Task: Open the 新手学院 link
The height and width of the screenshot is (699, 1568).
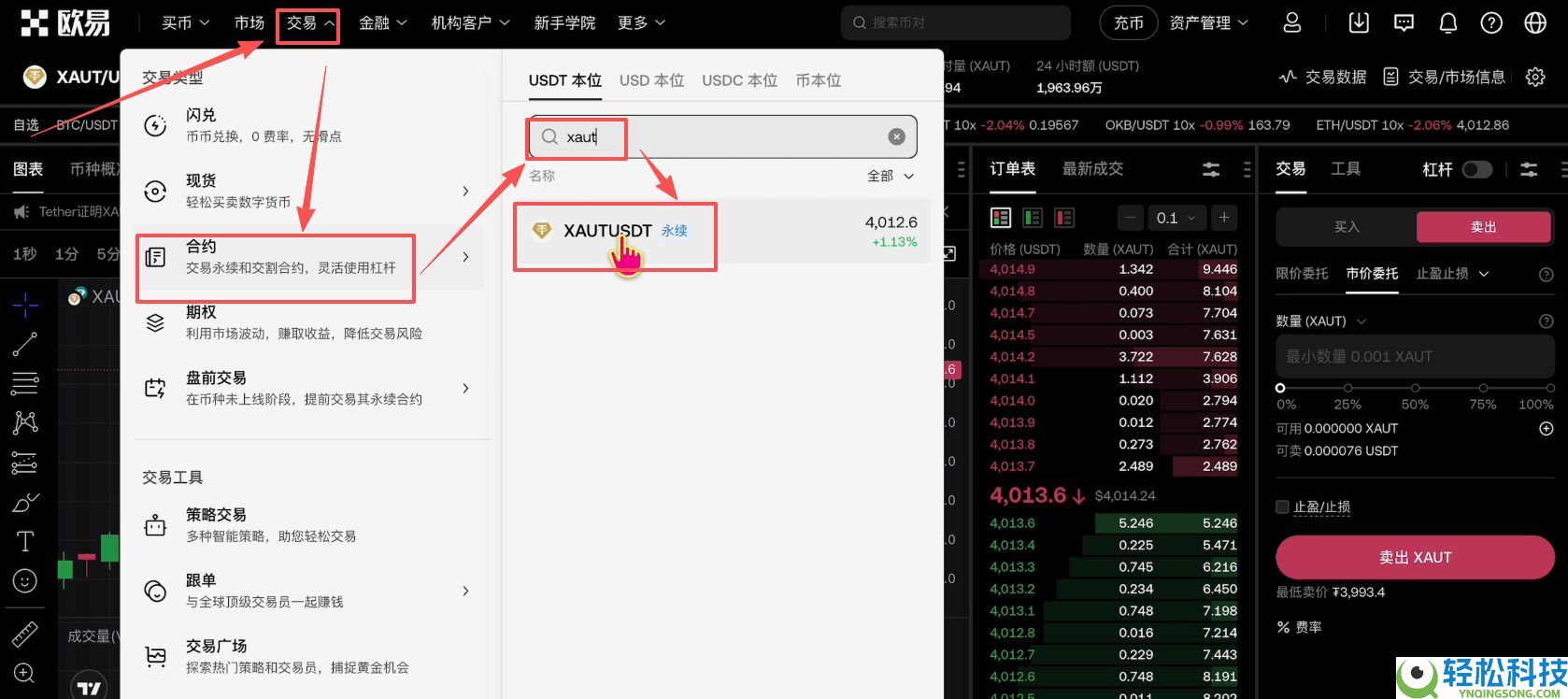Action: (x=564, y=22)
